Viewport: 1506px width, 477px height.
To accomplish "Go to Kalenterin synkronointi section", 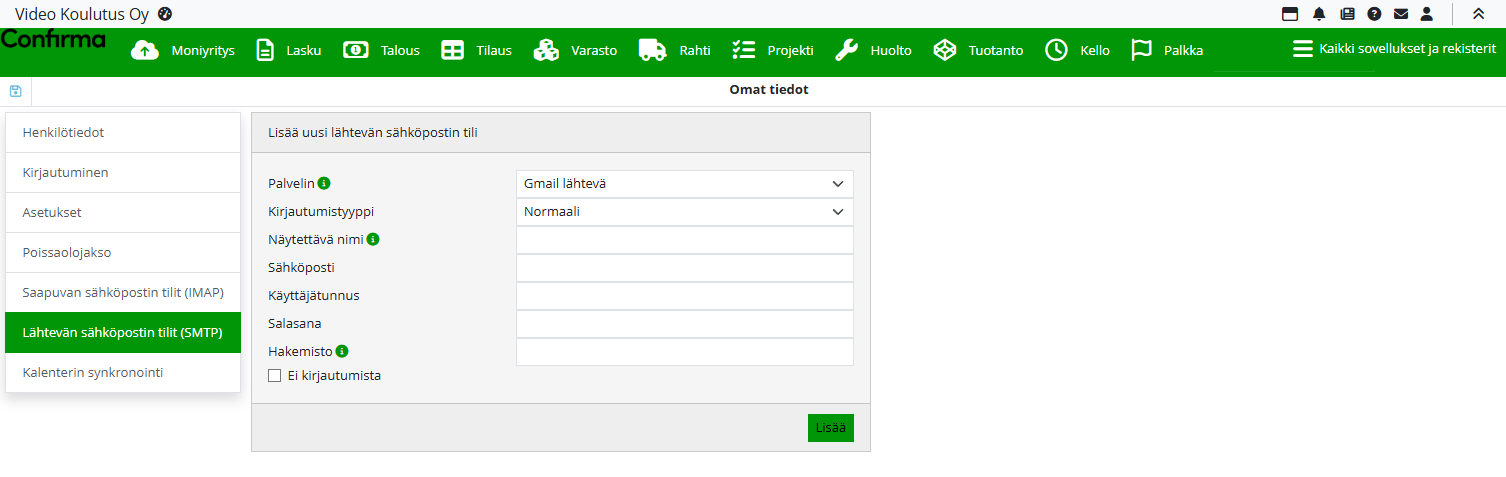I will tap(123, 373).
